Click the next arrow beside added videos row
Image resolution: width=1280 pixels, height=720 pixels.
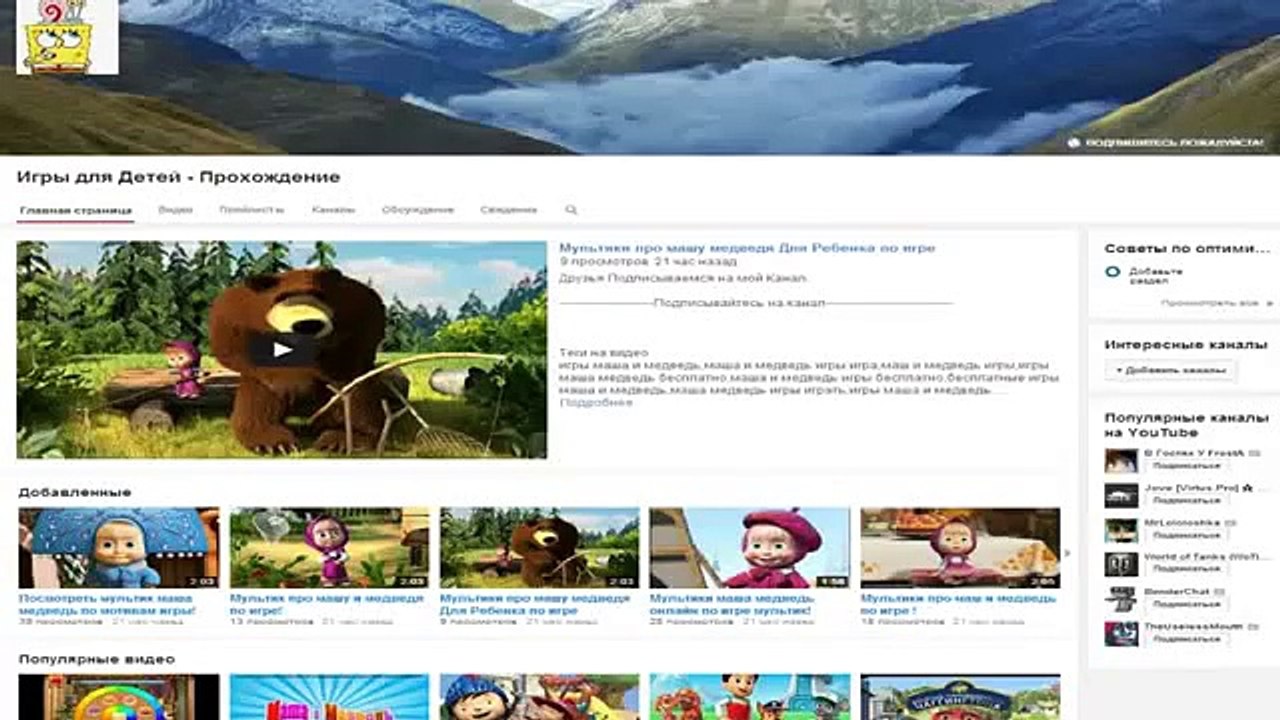tap(1067, 551)
